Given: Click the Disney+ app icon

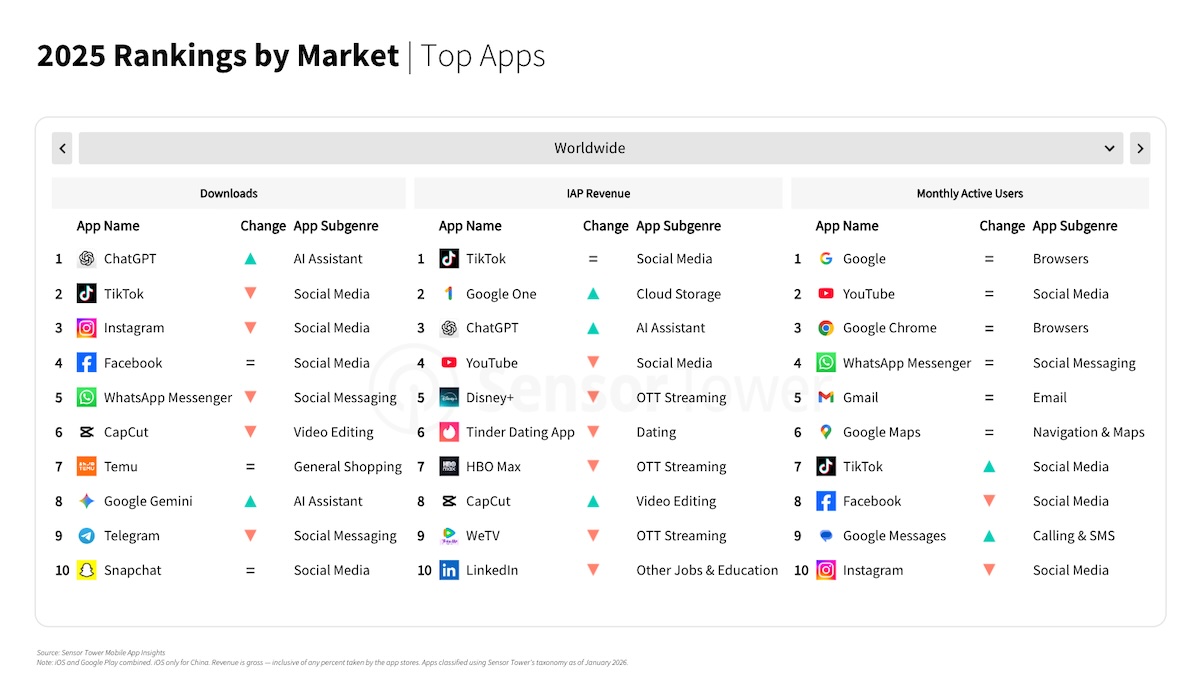Looking at the screenshot, I should click(x=449, y=397).
